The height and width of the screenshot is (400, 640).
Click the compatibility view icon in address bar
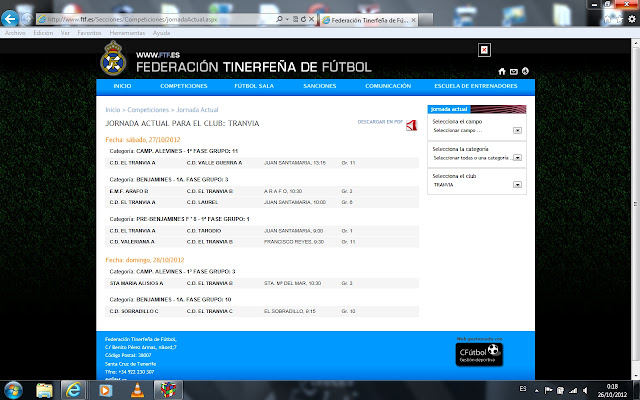tap(296, 19)
